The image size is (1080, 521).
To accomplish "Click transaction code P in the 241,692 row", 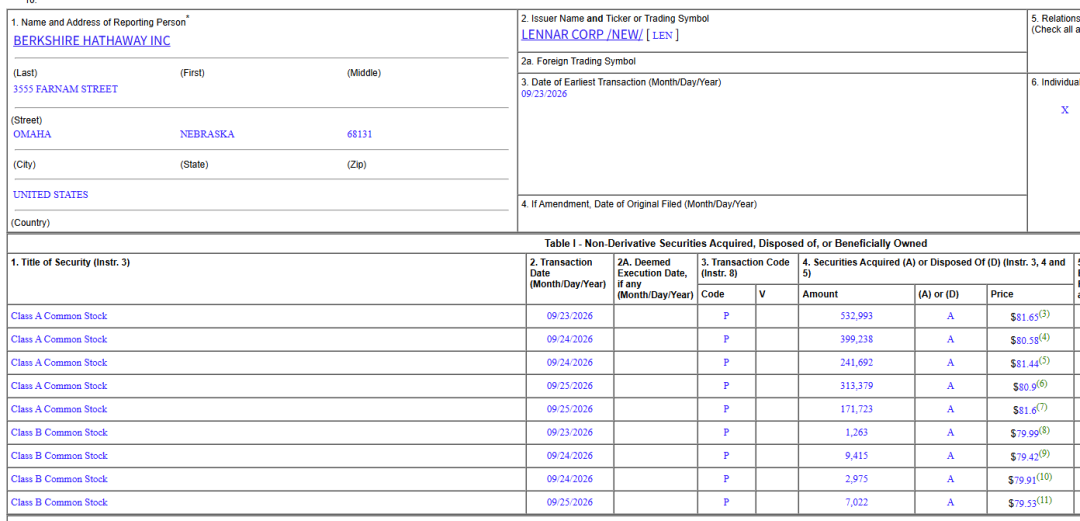I will [x=726, y=362].
